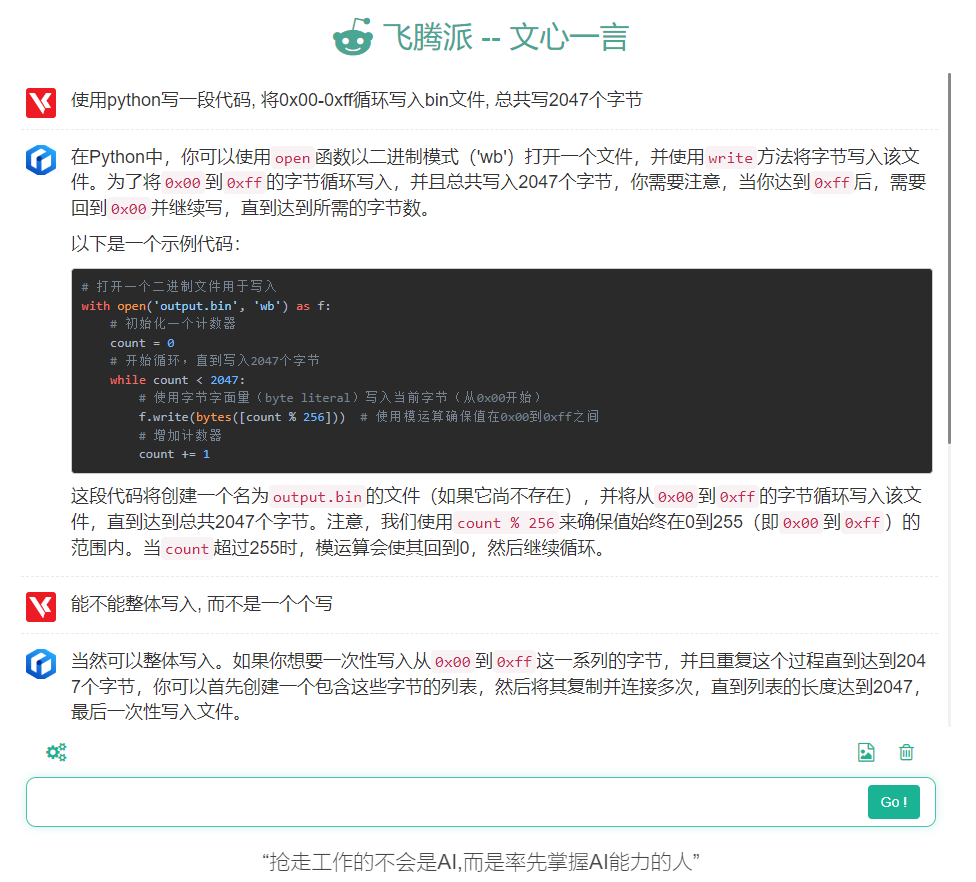Image resolution: width=976 pixels, height=882 pixels.
Task: Click the inline 'output.bin' code tag
Action: click(317, 497)
